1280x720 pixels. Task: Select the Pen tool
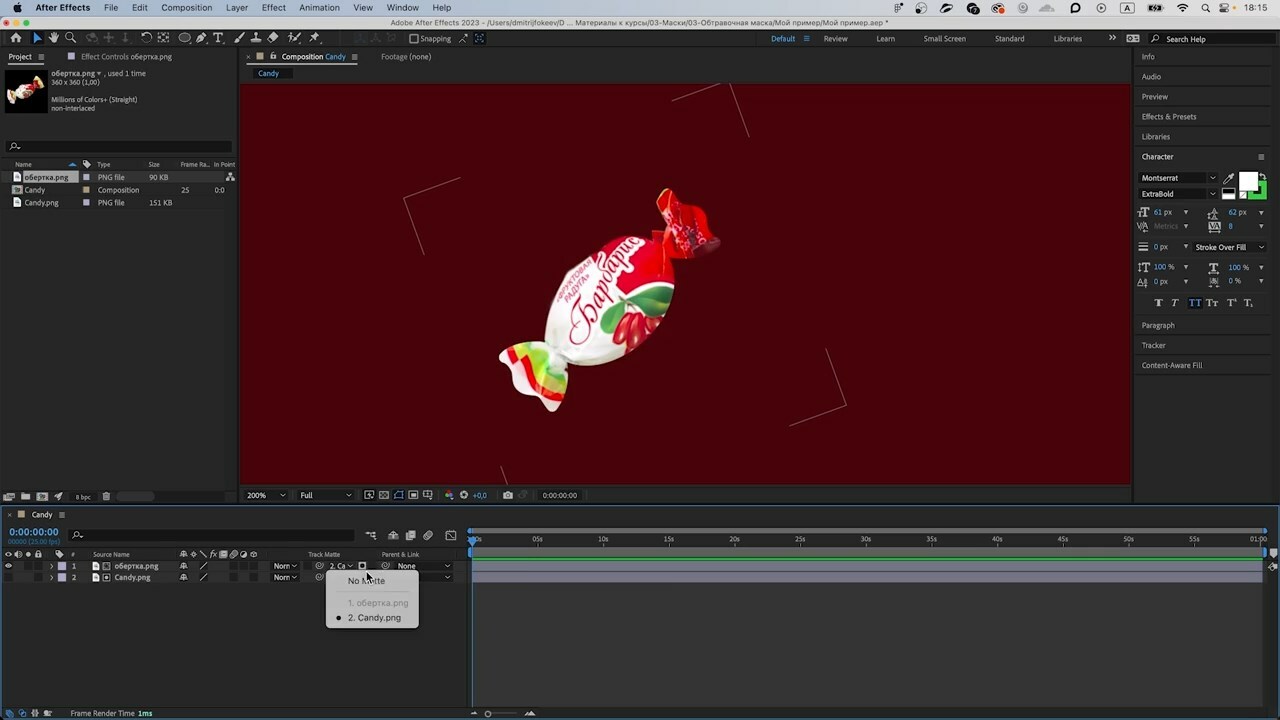[201, 38]
